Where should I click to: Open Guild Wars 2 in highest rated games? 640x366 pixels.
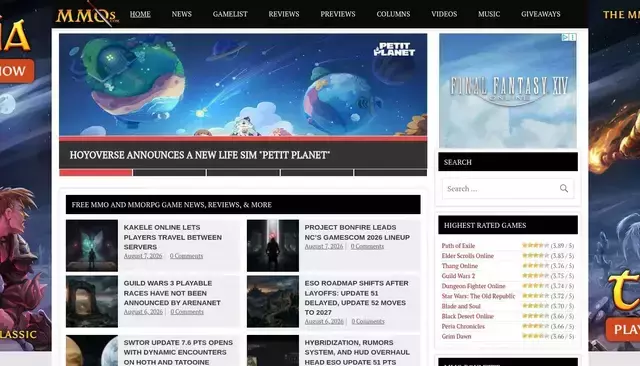[458, 276]
